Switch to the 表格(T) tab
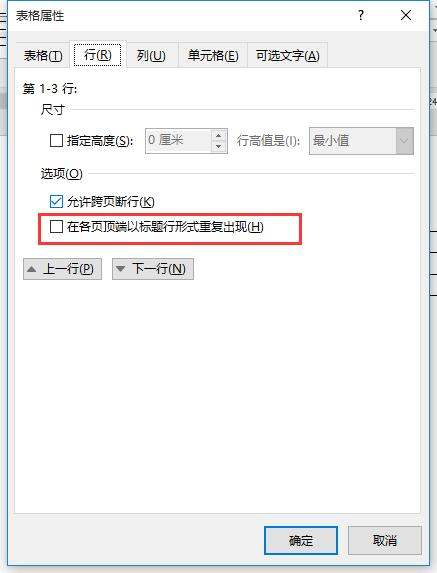This screenshot has width=437, height=573. [x=43, y=56]
